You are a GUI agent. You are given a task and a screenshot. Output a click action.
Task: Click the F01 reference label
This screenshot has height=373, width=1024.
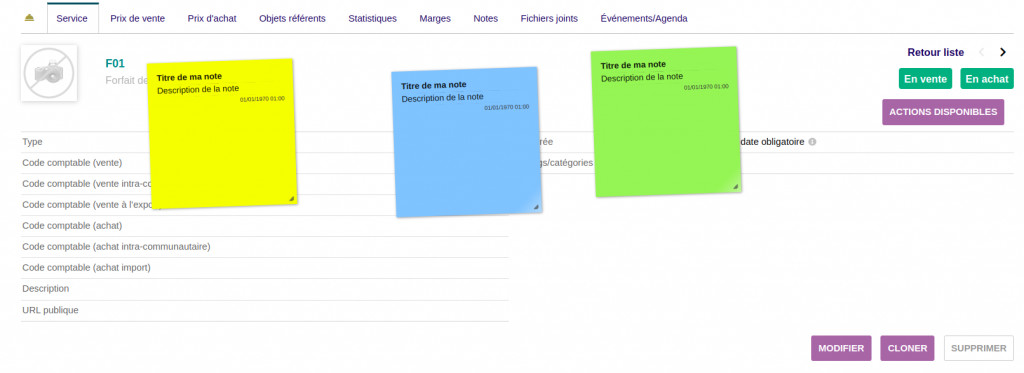115,63
